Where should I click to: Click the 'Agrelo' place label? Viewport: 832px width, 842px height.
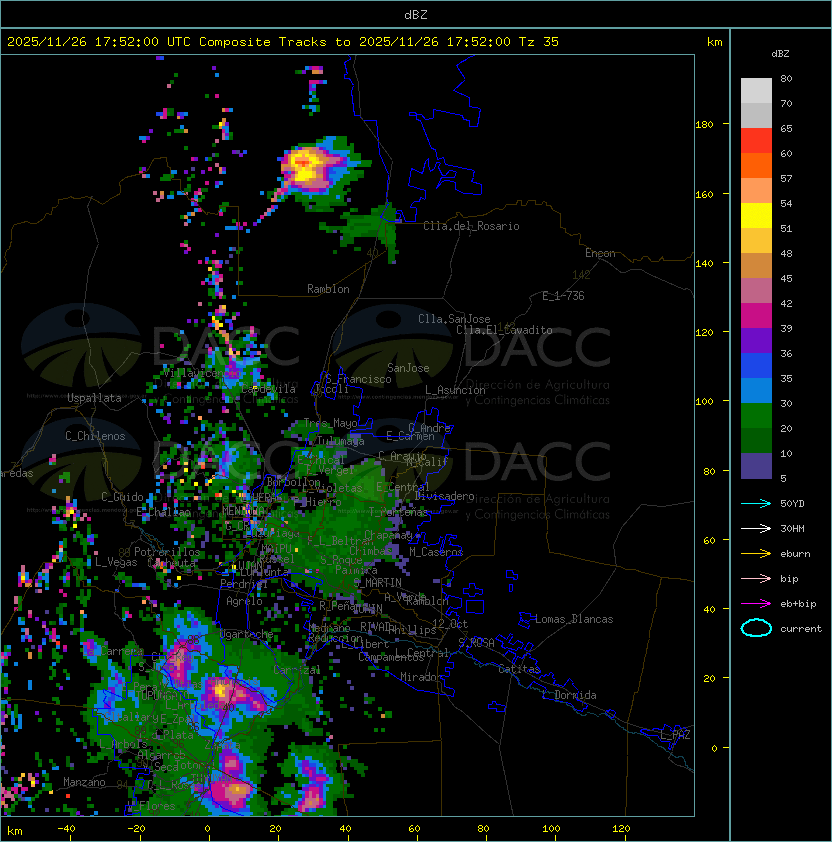244,601
